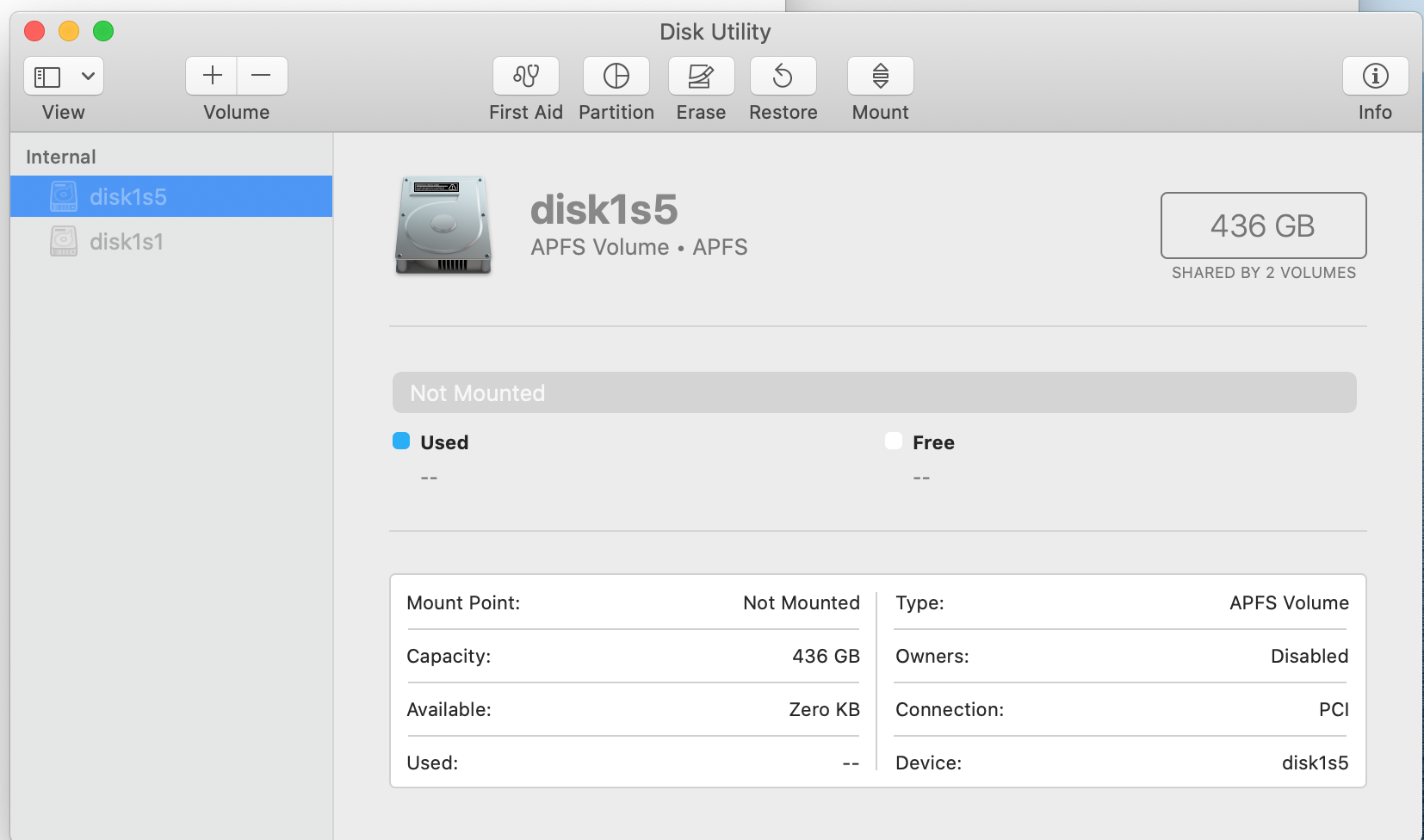Viewport: 1424px width, 840px height.
Task: Click the Connection PCI value
Action: (x=1334, y=709)
